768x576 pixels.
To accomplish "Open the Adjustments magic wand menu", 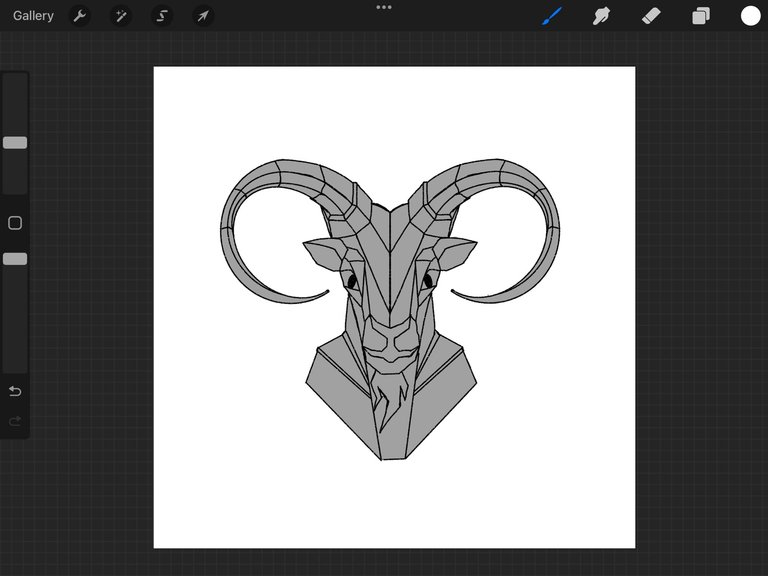I will tap(120, 16).
